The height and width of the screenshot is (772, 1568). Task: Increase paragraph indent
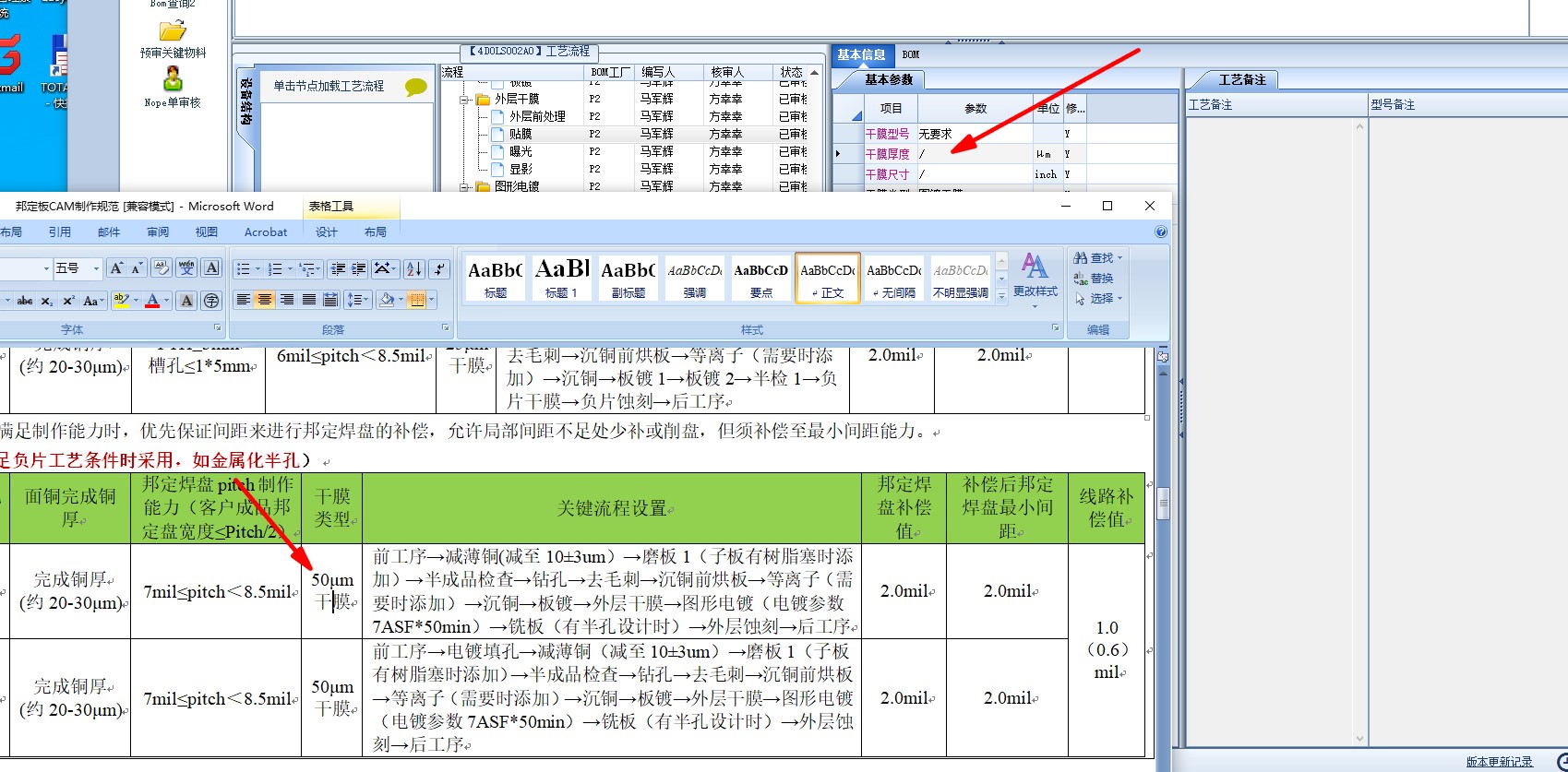point(359,268)
